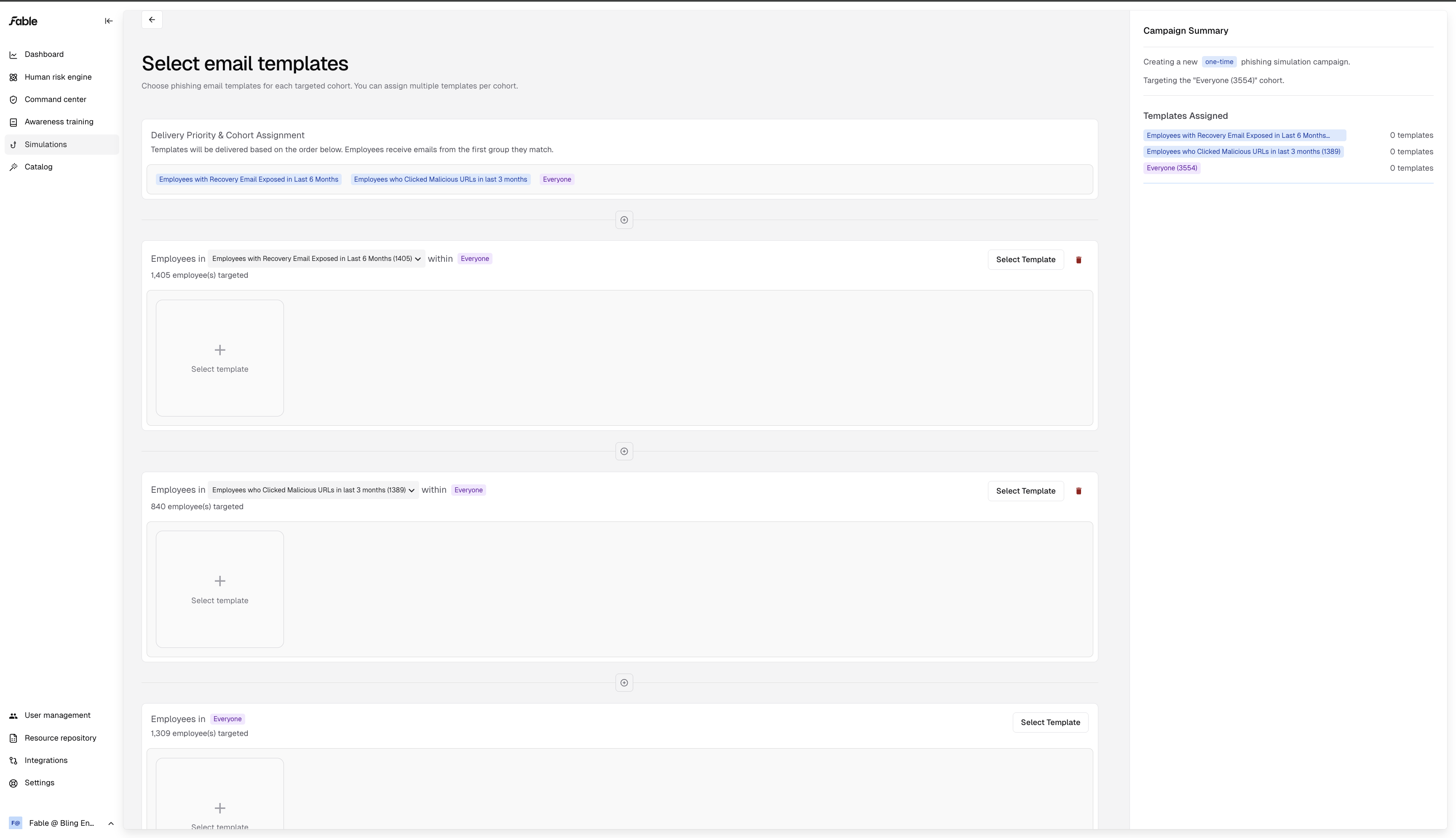Click the User management people icon
Image resolution: width=1456 pixels, height=838 pixels.
pos(13,715)
